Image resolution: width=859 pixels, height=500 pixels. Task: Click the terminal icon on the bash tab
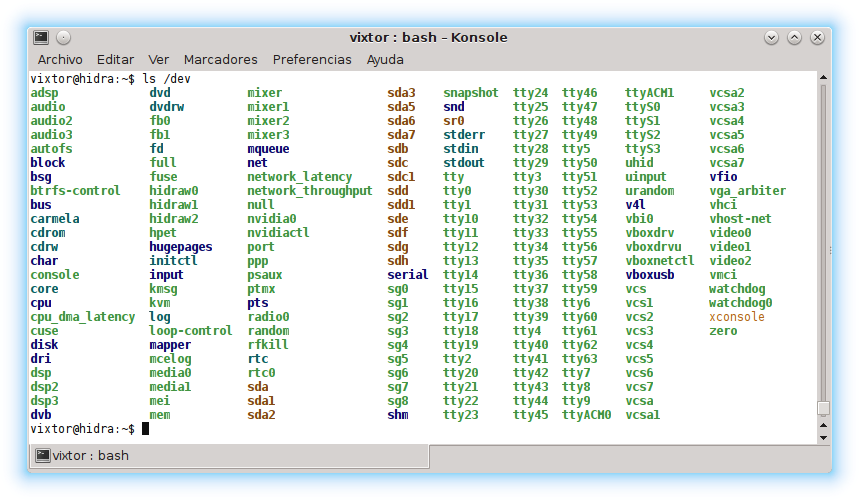tap(43, 456)
